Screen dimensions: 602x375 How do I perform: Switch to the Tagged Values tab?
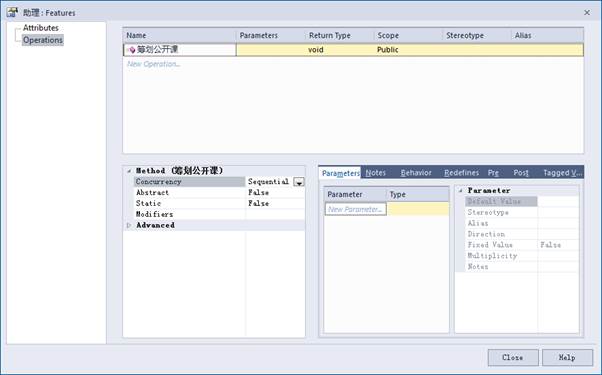[x=562, y=173]
